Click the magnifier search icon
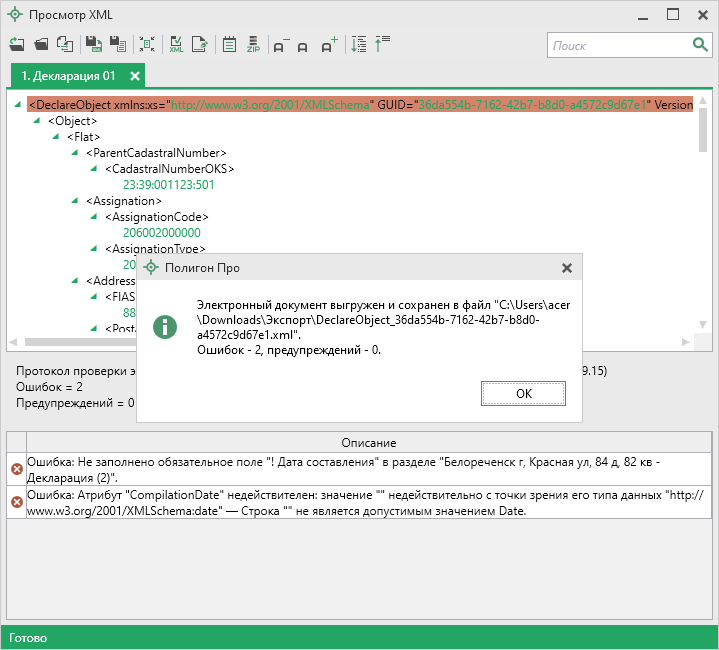 coord(700,45)
